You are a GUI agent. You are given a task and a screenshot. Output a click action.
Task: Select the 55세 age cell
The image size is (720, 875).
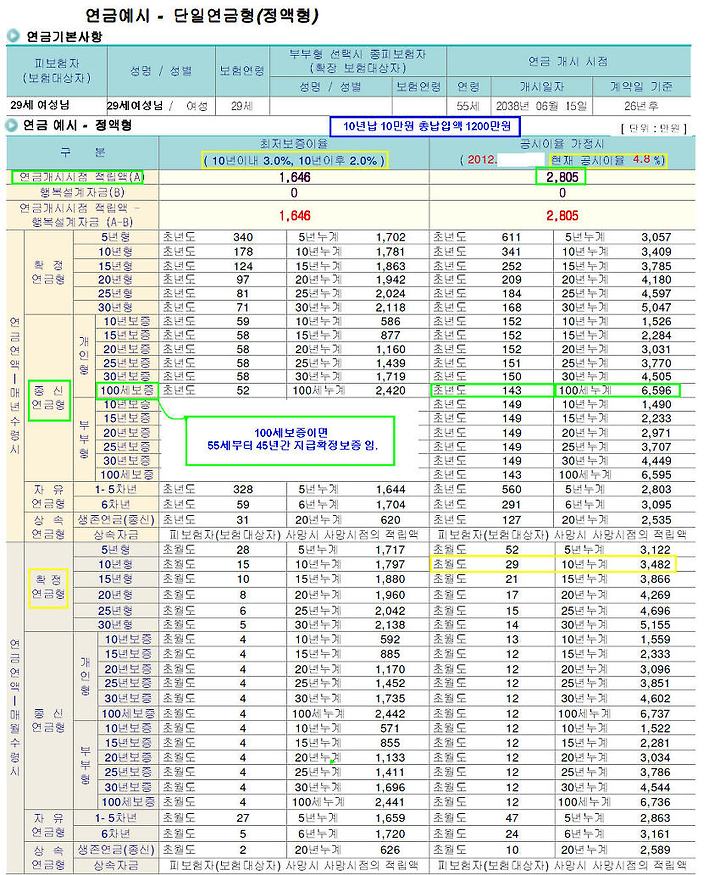pos(468,105)
